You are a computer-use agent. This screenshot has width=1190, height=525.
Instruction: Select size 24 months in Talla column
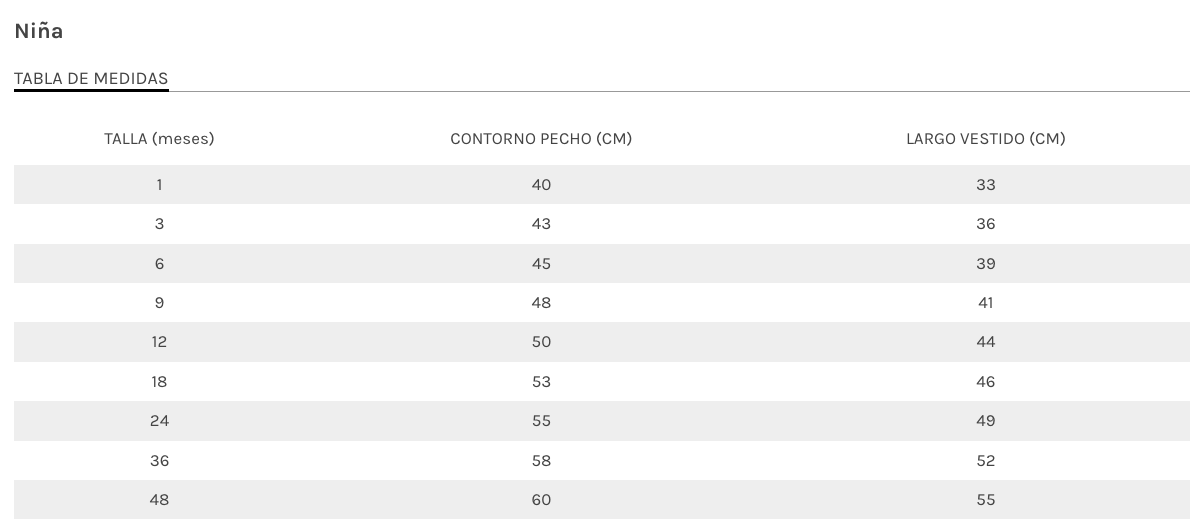point(159,421)
